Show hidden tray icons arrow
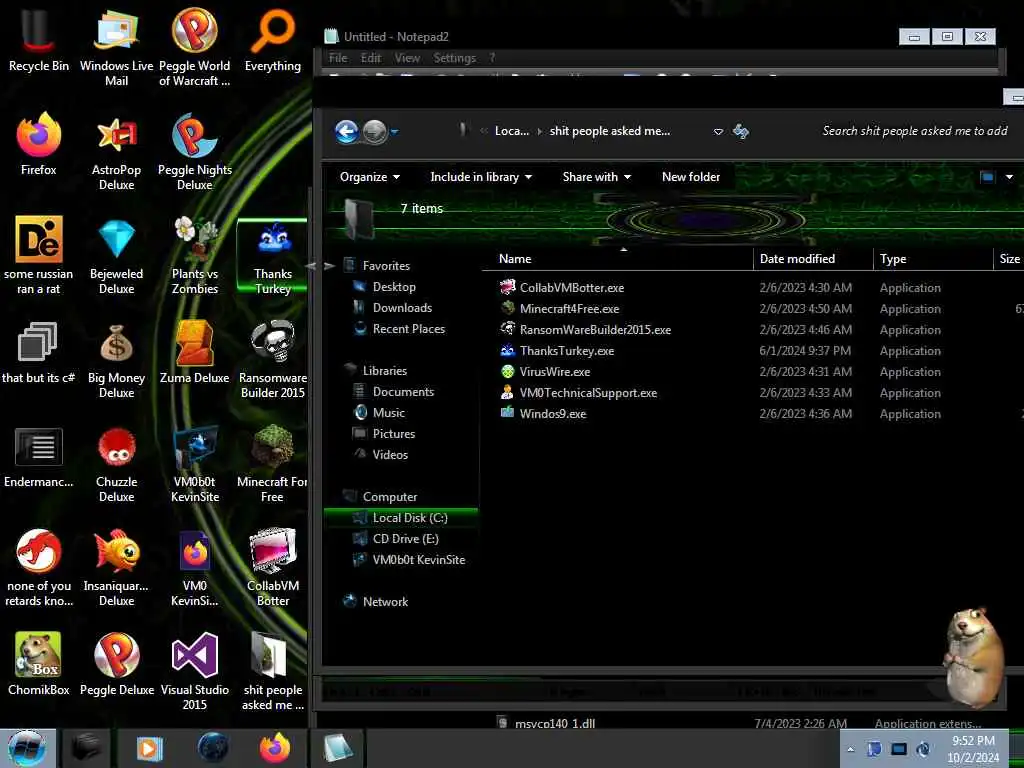This screenshot has height=768, width=1024. click(x=850, y=749)
